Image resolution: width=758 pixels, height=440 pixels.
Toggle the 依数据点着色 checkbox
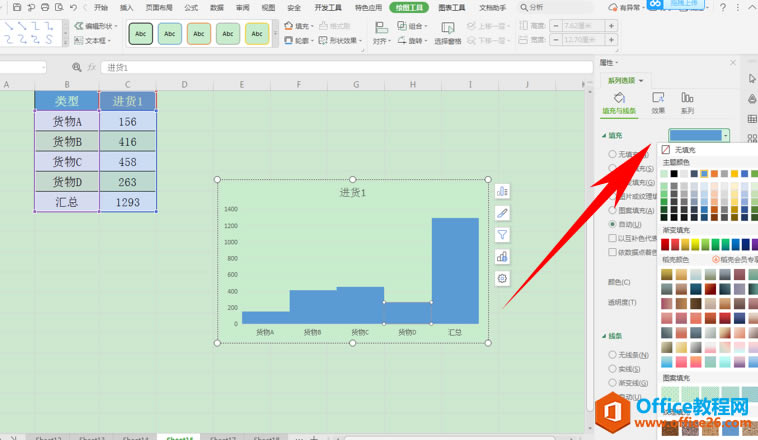click(612, 252)
